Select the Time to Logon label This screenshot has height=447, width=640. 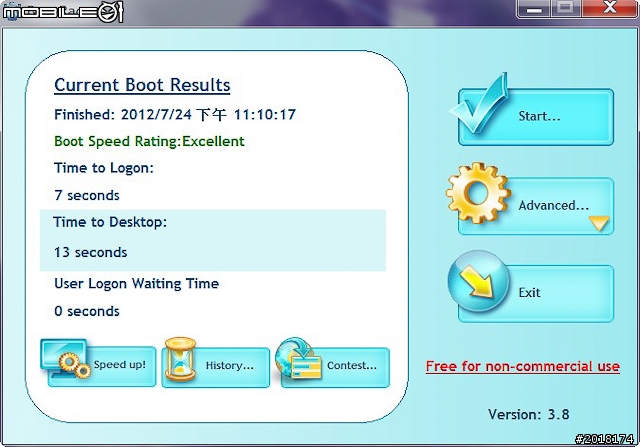point(104,168)
